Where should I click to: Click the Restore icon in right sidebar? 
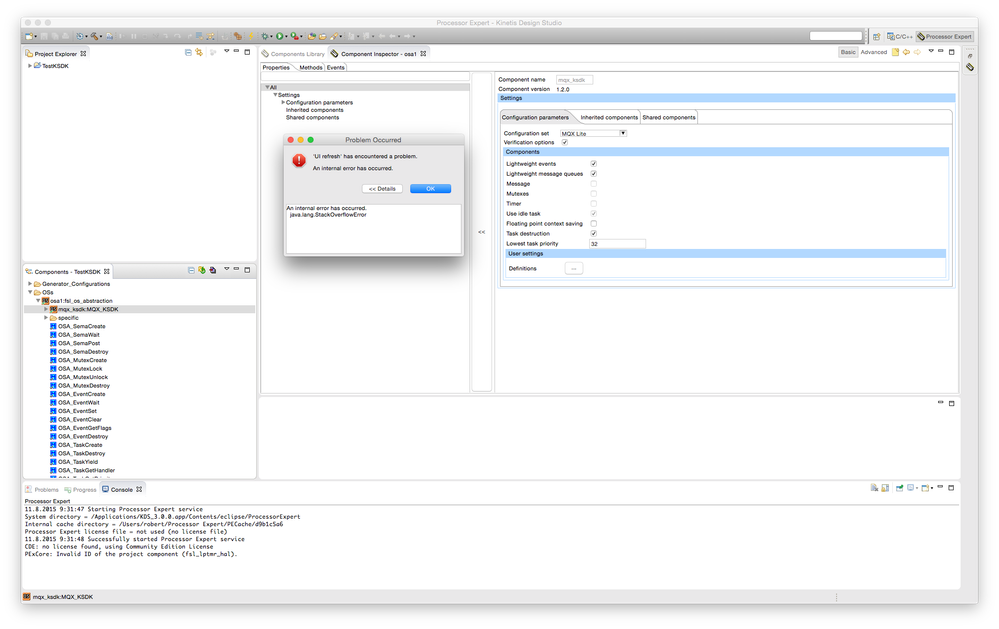click(970, 56)
